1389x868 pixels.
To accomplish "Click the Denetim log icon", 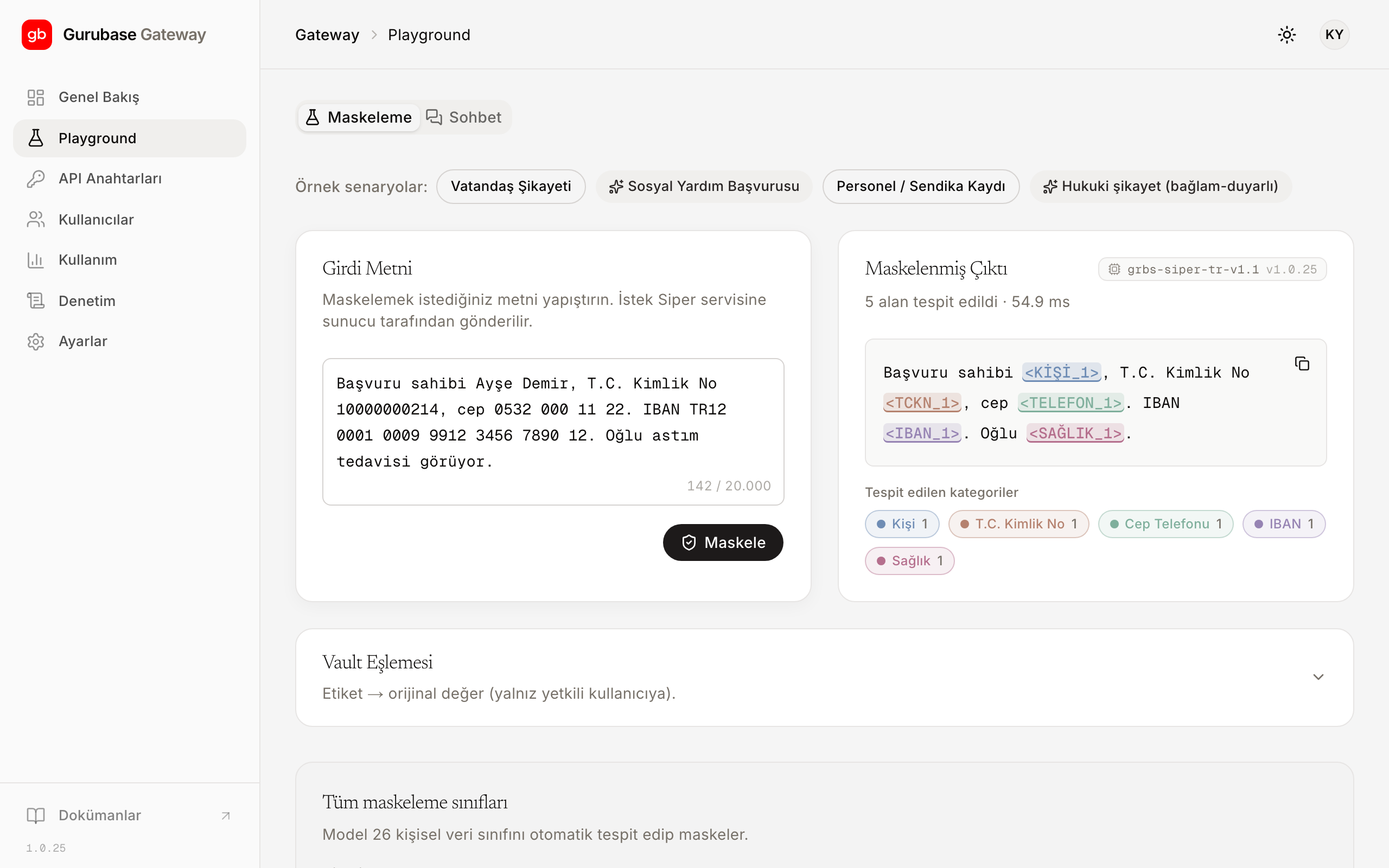I will click(x=36, y=301).
